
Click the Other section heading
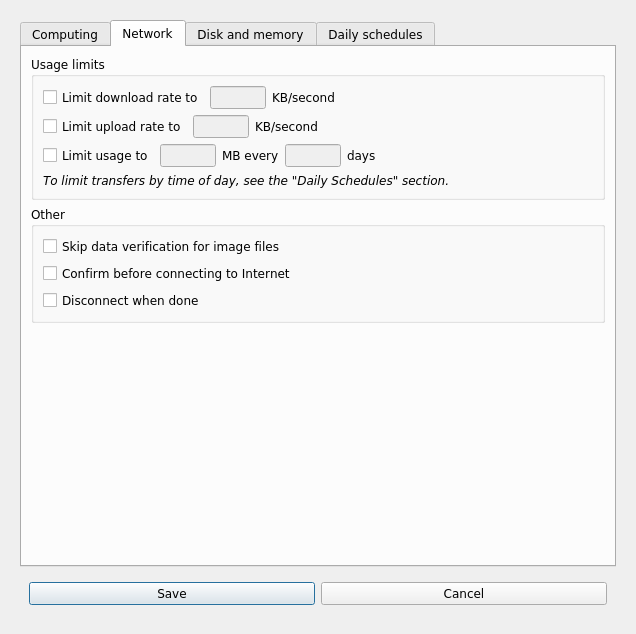(48, 215)
